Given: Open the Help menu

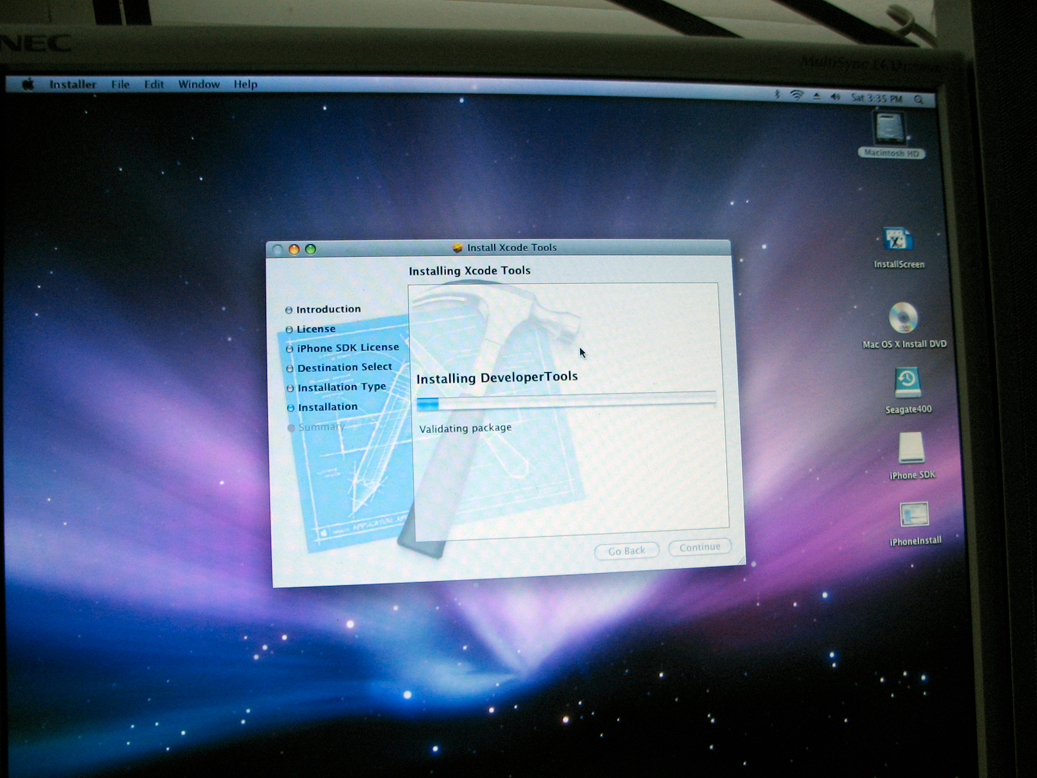Looking at the screenshot, I should point(245,84).
